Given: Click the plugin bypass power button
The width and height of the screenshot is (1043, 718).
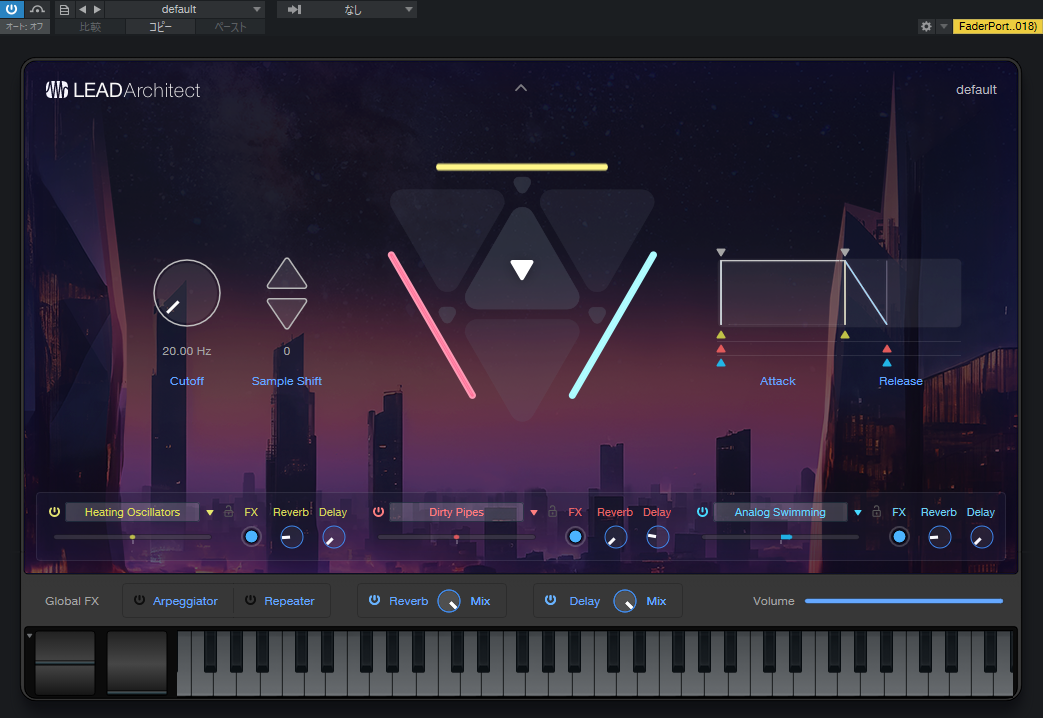Looking at the screenshot, I should (x=12, y=10).
